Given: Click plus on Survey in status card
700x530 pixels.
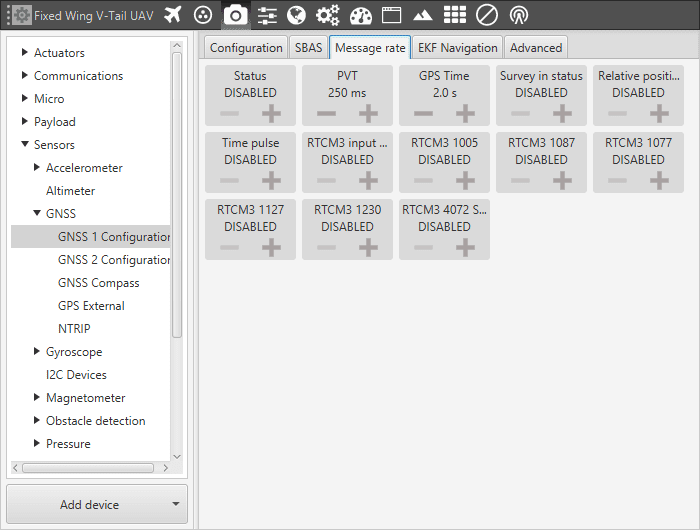Looking at the screenshot, I should 562,113.
